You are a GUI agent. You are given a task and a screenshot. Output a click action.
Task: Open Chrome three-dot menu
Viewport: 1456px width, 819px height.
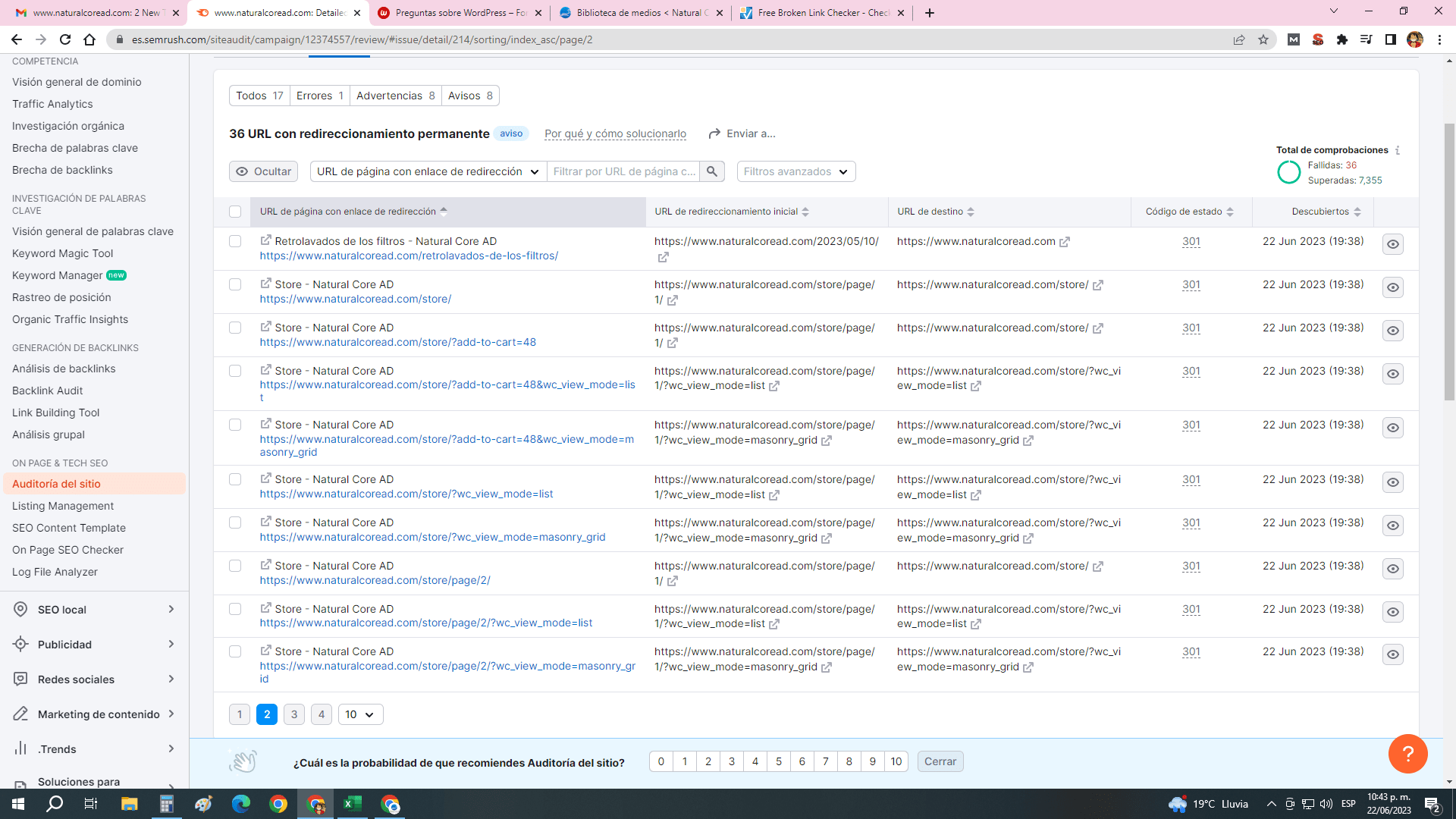pos(1439,39)
